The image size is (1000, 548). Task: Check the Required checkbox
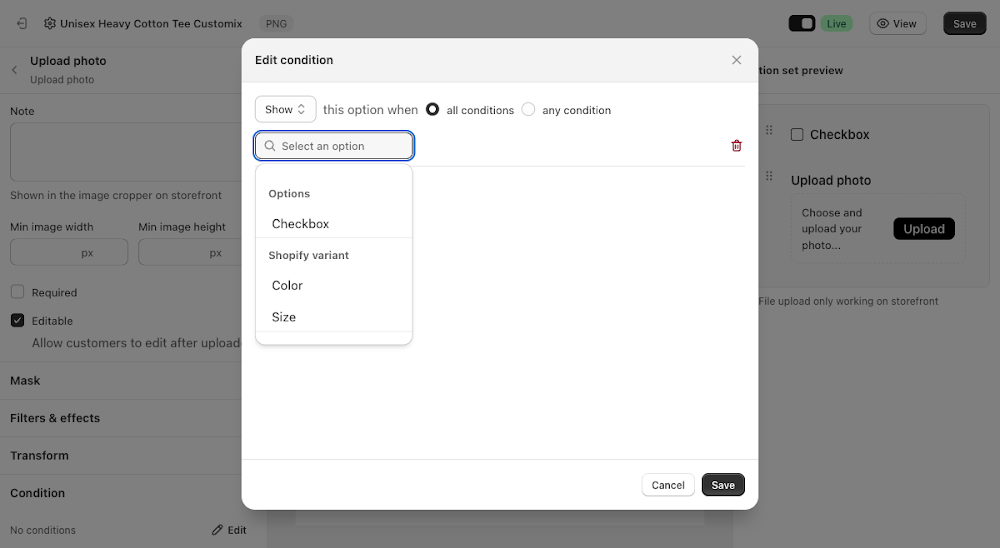point(17,292)
